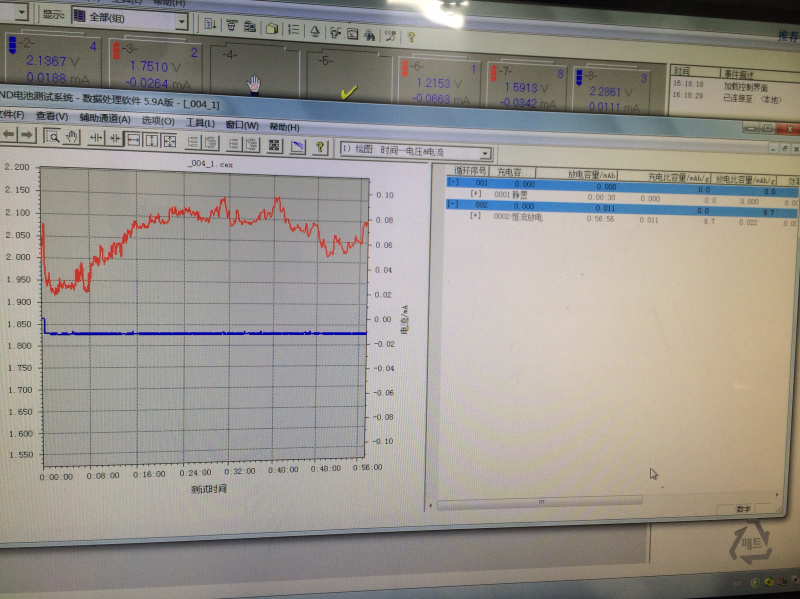Viewport: 800px width, 599px height.
Task: Click the fourth list-layout icon before grid
Action: coord(252,144)
